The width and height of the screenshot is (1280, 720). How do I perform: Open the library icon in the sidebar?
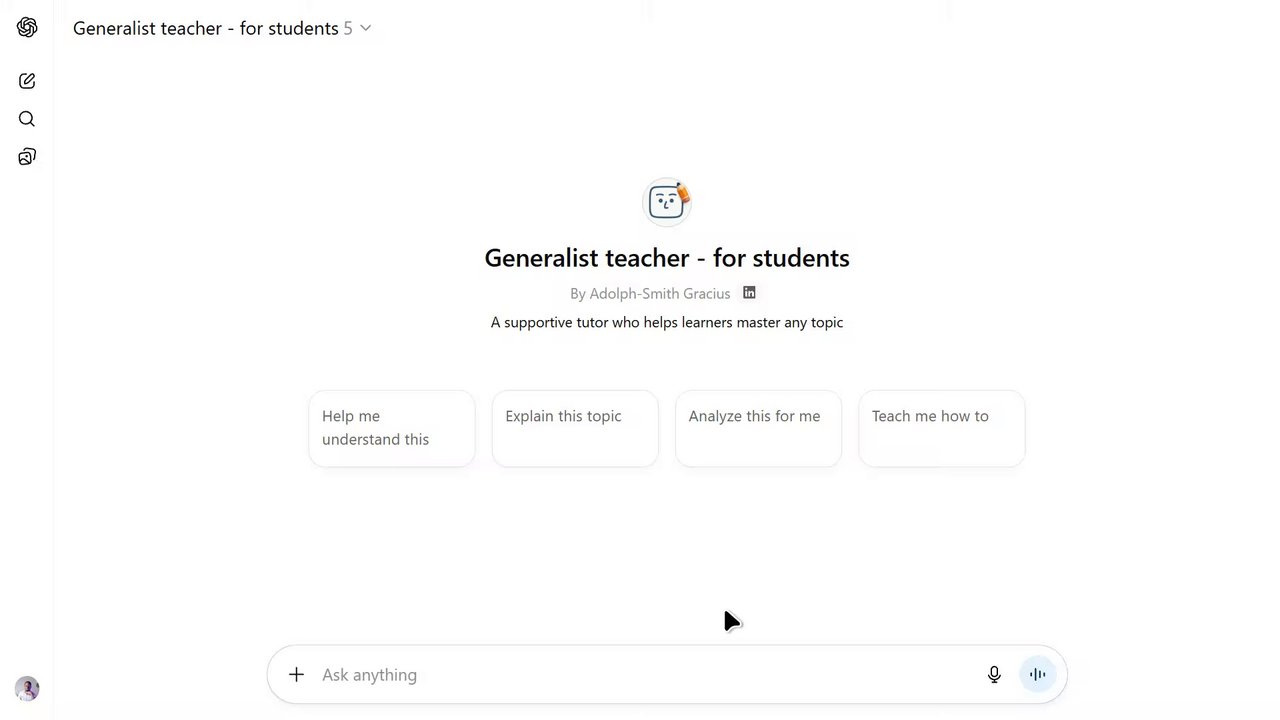(x=27, y=157)
